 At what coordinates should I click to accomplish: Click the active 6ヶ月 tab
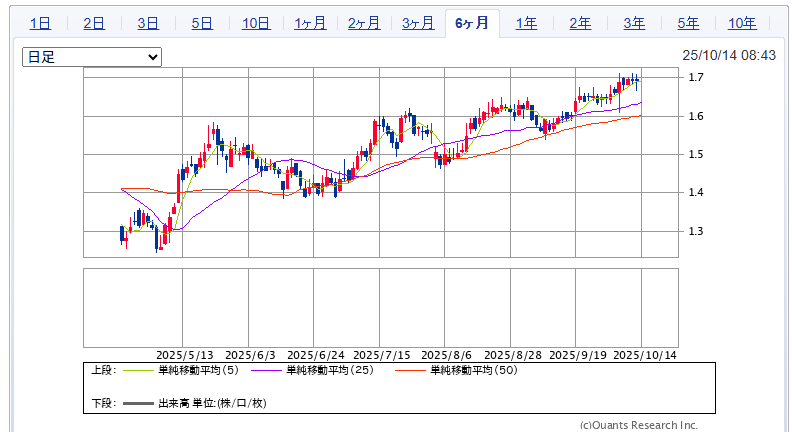pyautogui.click(x=471, y=23)
